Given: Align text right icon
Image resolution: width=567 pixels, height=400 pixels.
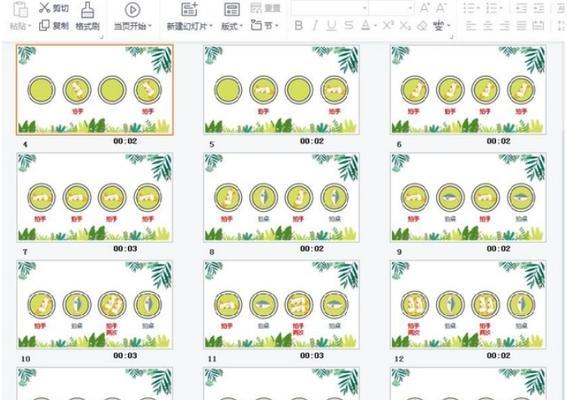Looking at the screenshot, I should tap(504, 25).
